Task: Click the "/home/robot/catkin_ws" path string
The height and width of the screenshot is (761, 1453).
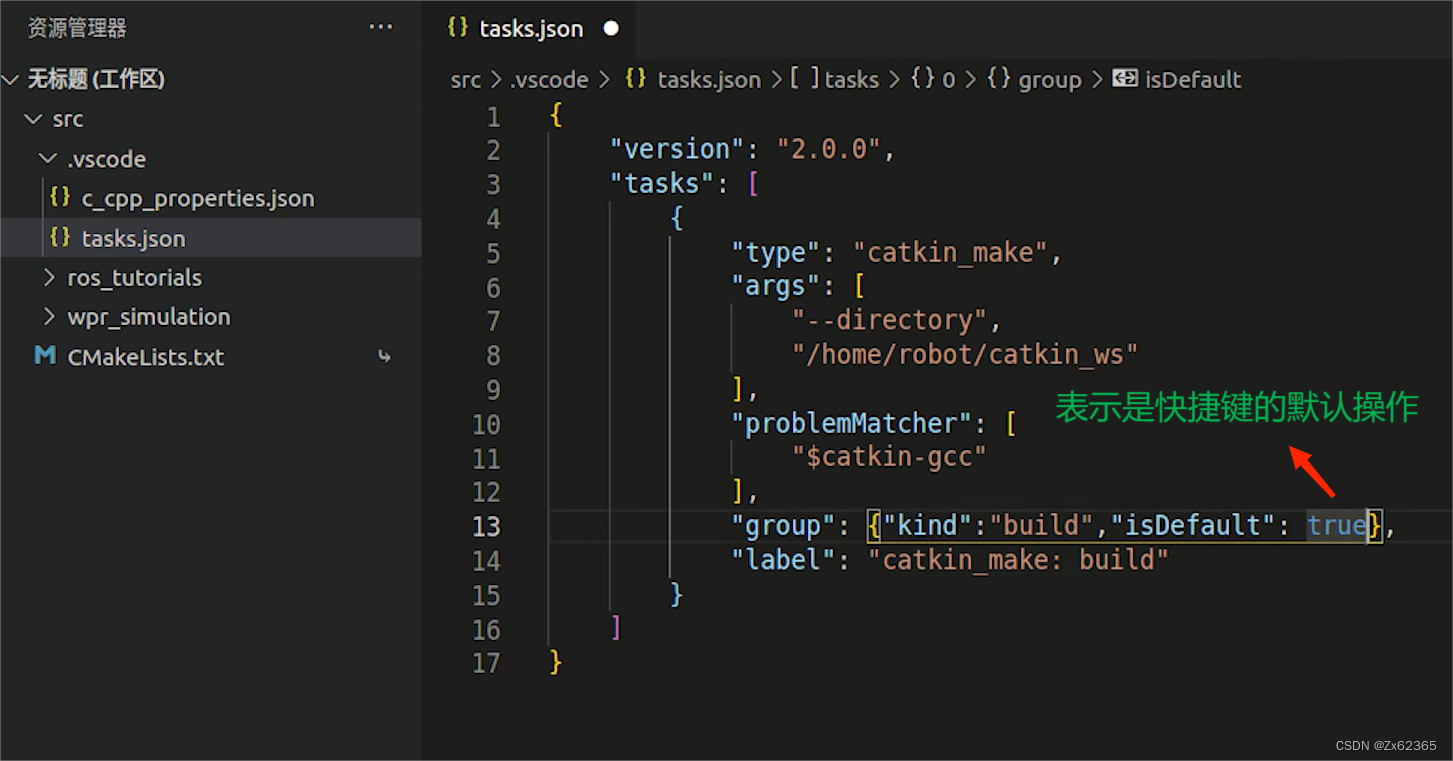Action: pyautogui.click(x=965, y=355)
